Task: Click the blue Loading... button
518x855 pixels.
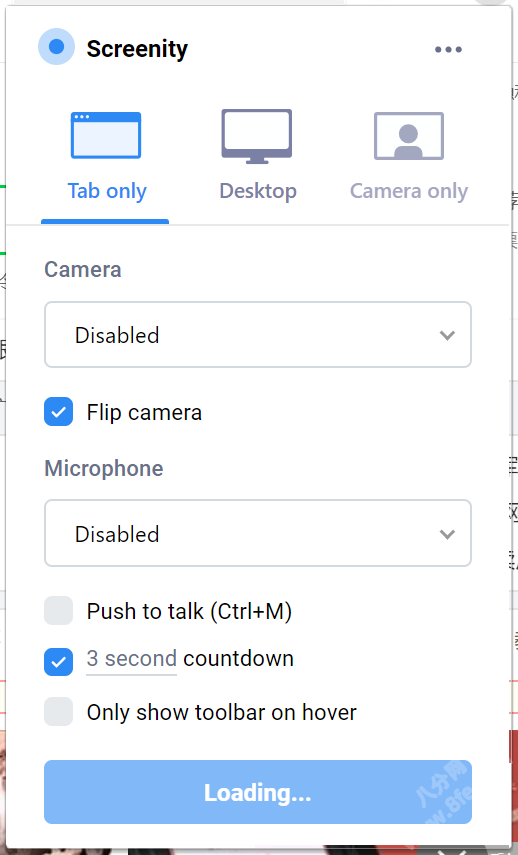Action: coord(258,792)
